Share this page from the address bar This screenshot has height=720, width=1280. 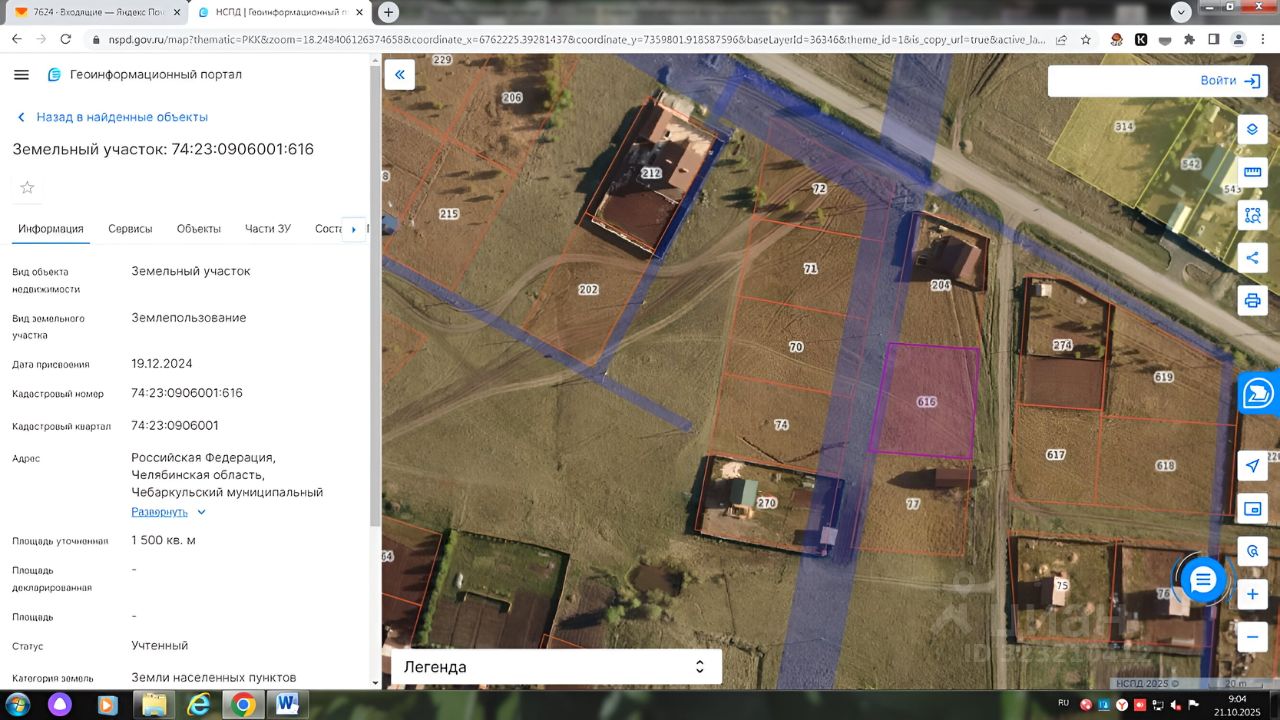pos(1061,40)
